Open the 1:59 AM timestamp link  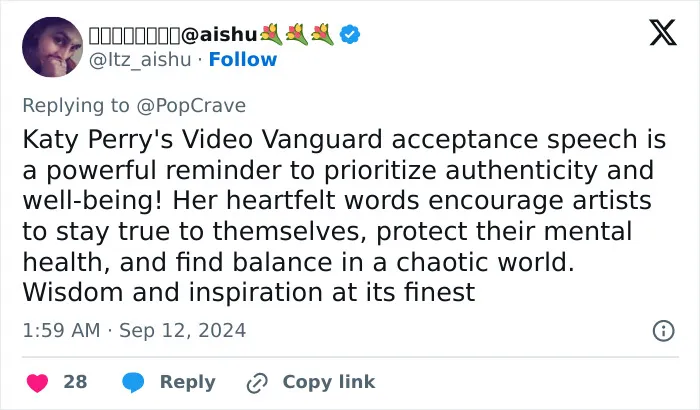click(x=61, y=331)
